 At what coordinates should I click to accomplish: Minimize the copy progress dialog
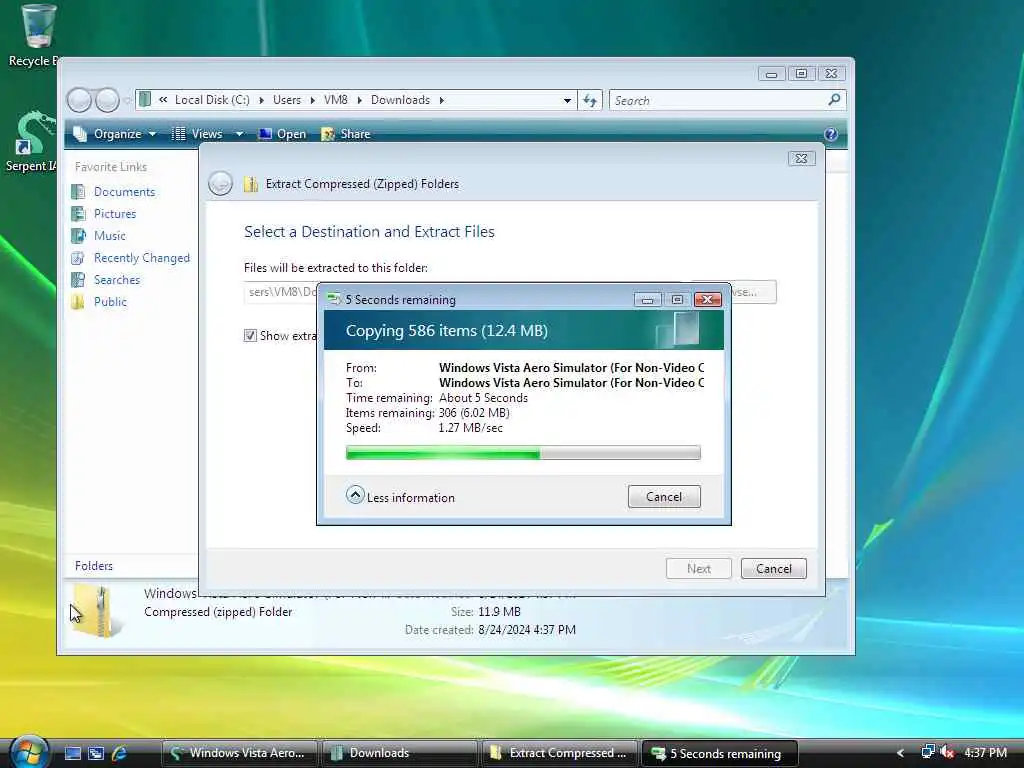(647, 300)
